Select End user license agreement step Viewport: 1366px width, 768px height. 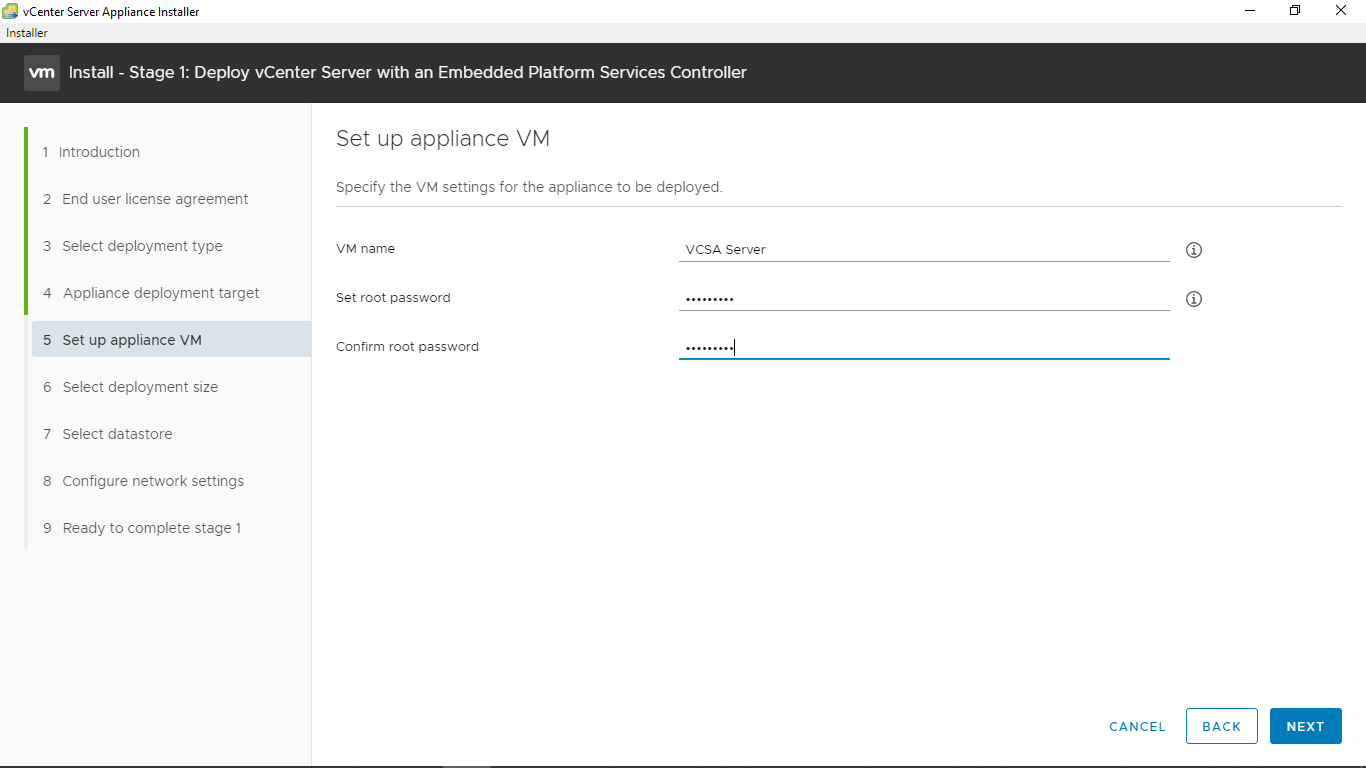click(x=154, y=199)
